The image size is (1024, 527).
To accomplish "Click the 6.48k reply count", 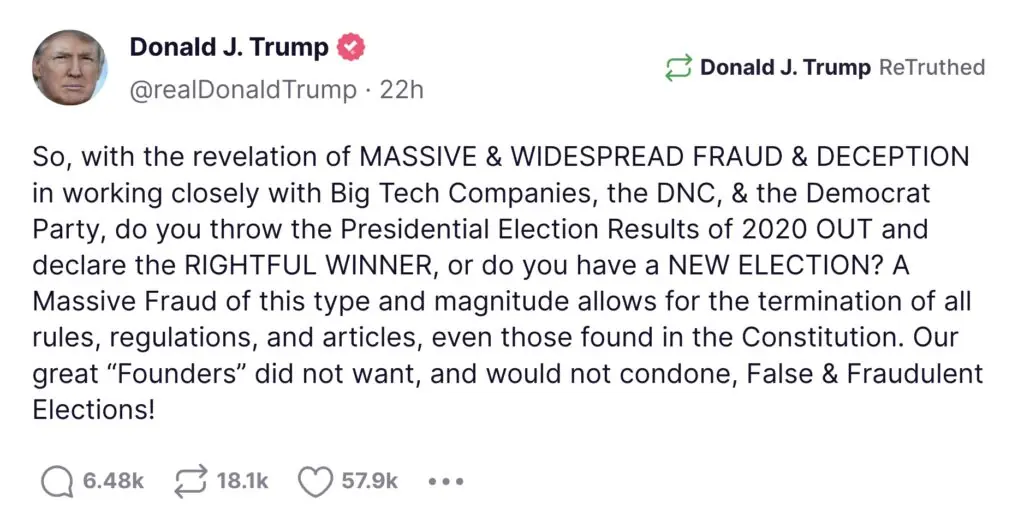I will 113,481.
